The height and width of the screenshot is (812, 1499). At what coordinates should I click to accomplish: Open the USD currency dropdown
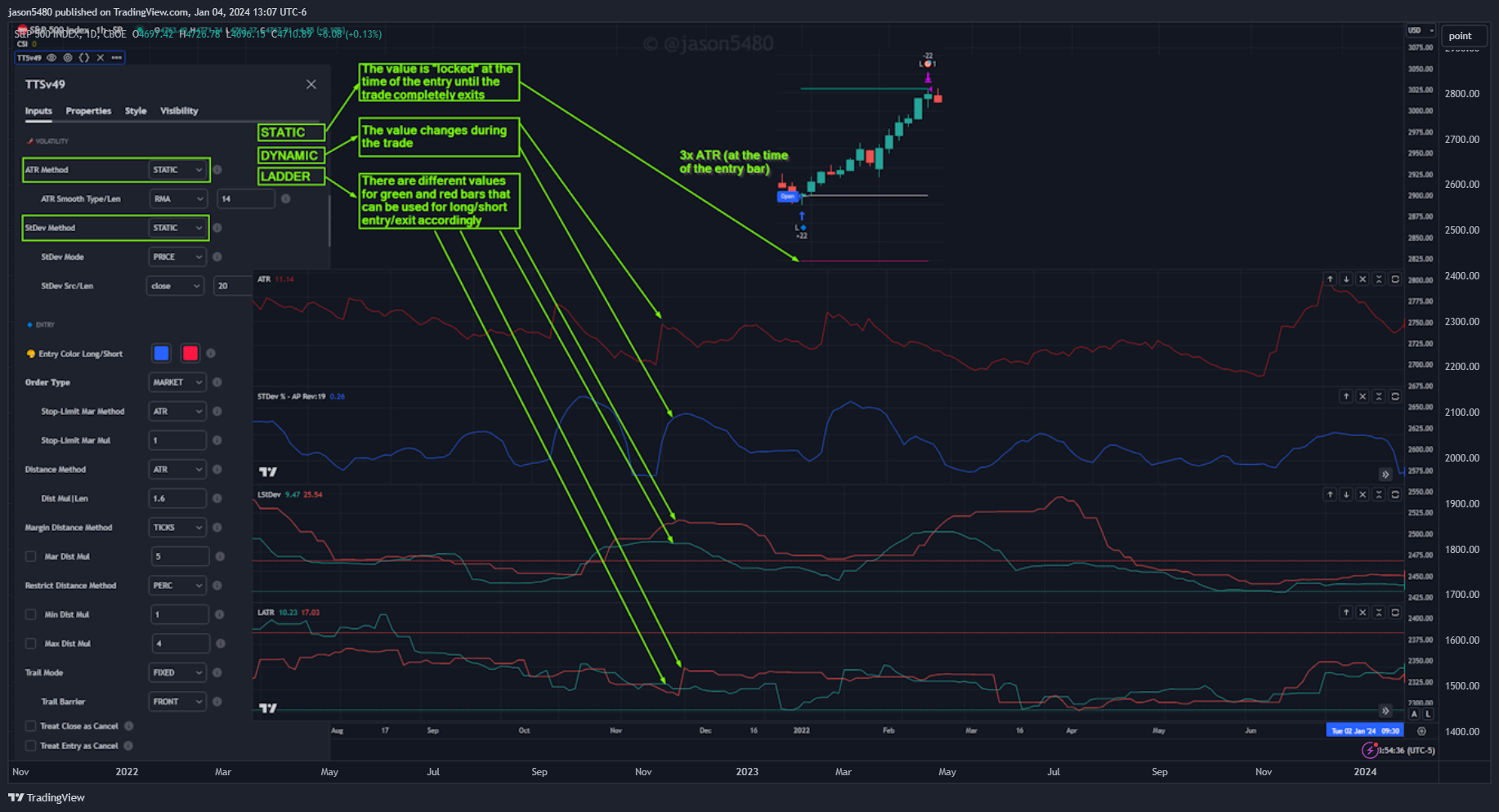(1421, 30)
